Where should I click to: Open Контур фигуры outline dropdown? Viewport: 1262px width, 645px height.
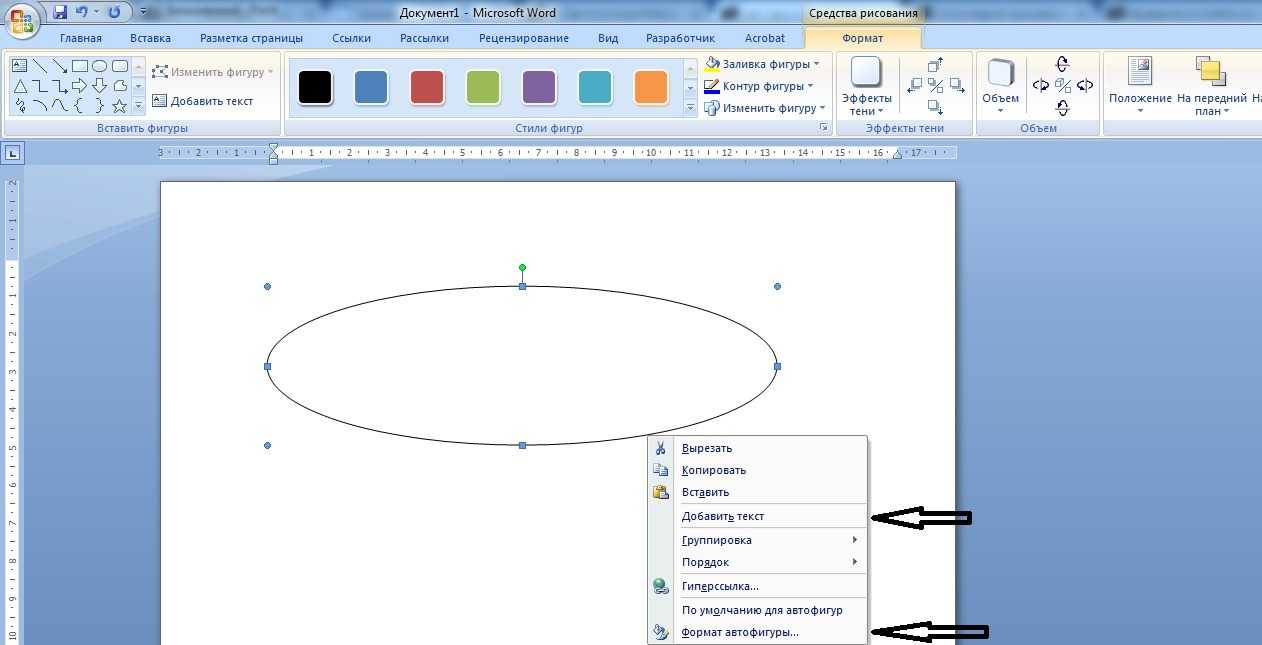coord(759,86)
